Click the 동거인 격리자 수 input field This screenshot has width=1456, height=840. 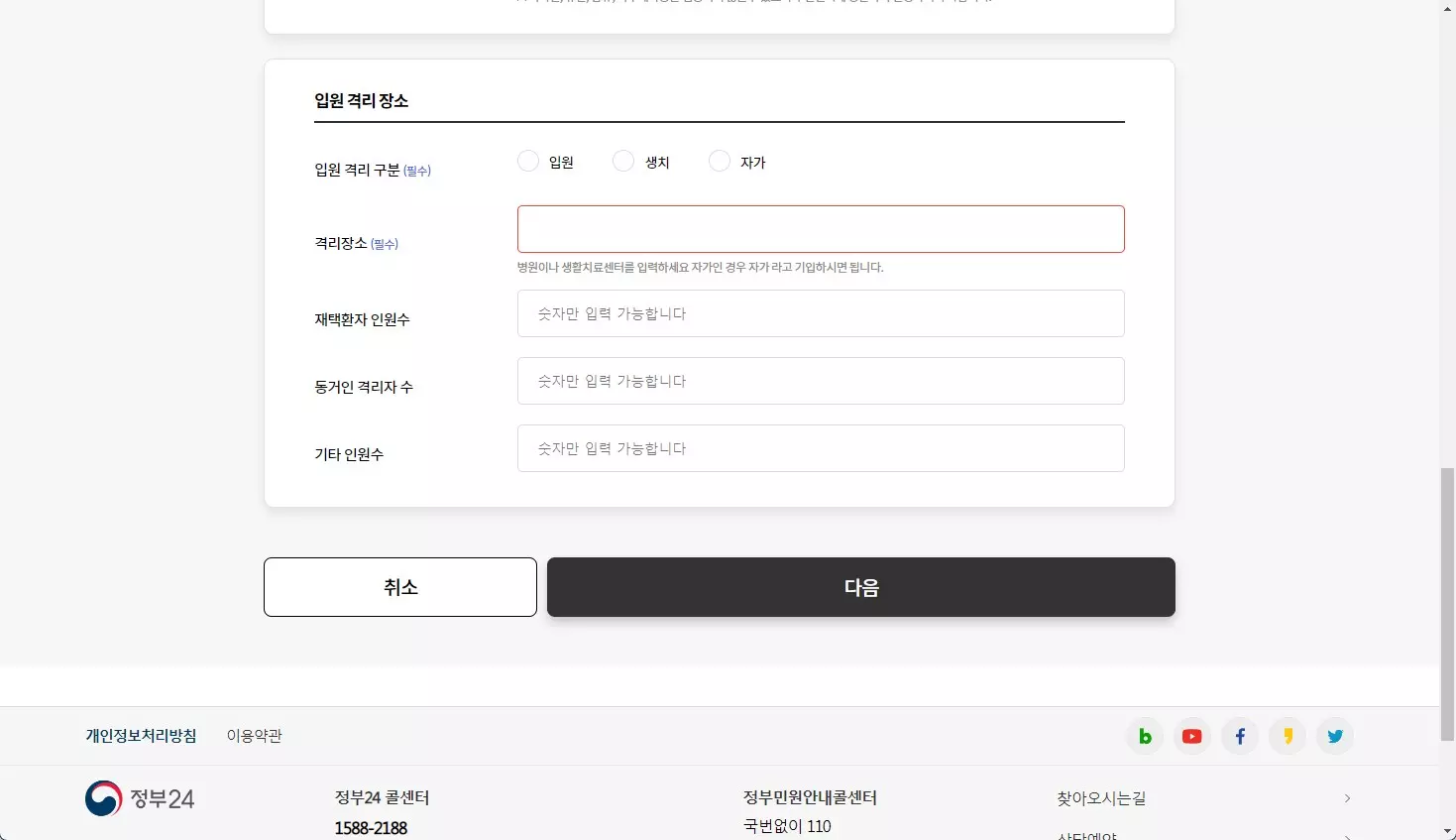click(x=821, y=381)
